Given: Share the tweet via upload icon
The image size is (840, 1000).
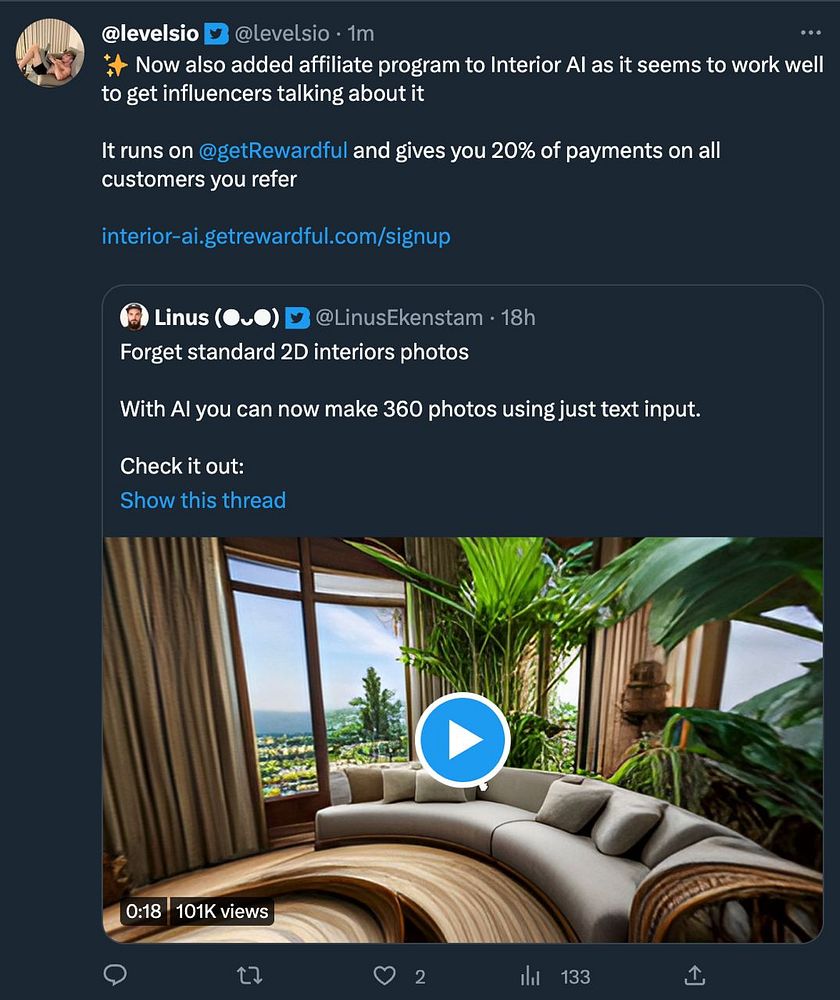Looking at the screenshot, I should [x=695, y=974].
